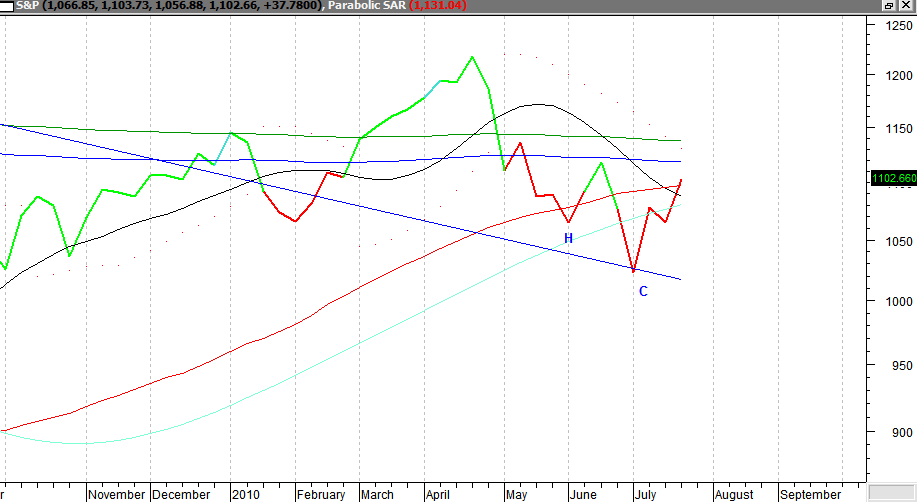
Task: Click the 950 price axis label
Action: 902,366
